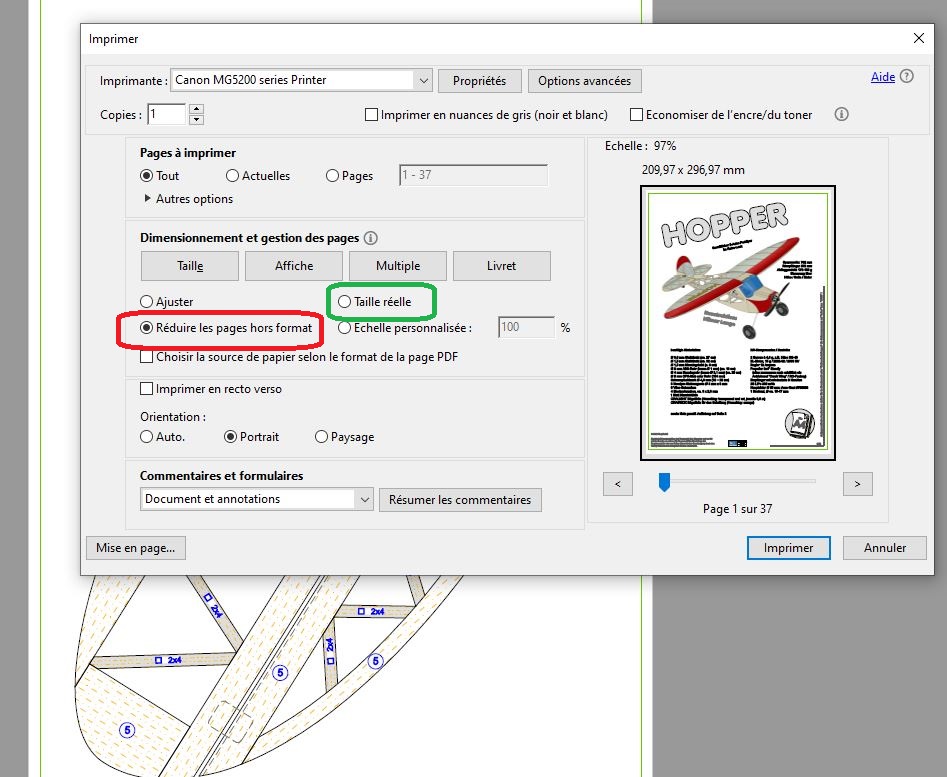Screen dimensions: 947x777
Task: Toggle Imprimer en recto verso checkbox
Action: 147,389
